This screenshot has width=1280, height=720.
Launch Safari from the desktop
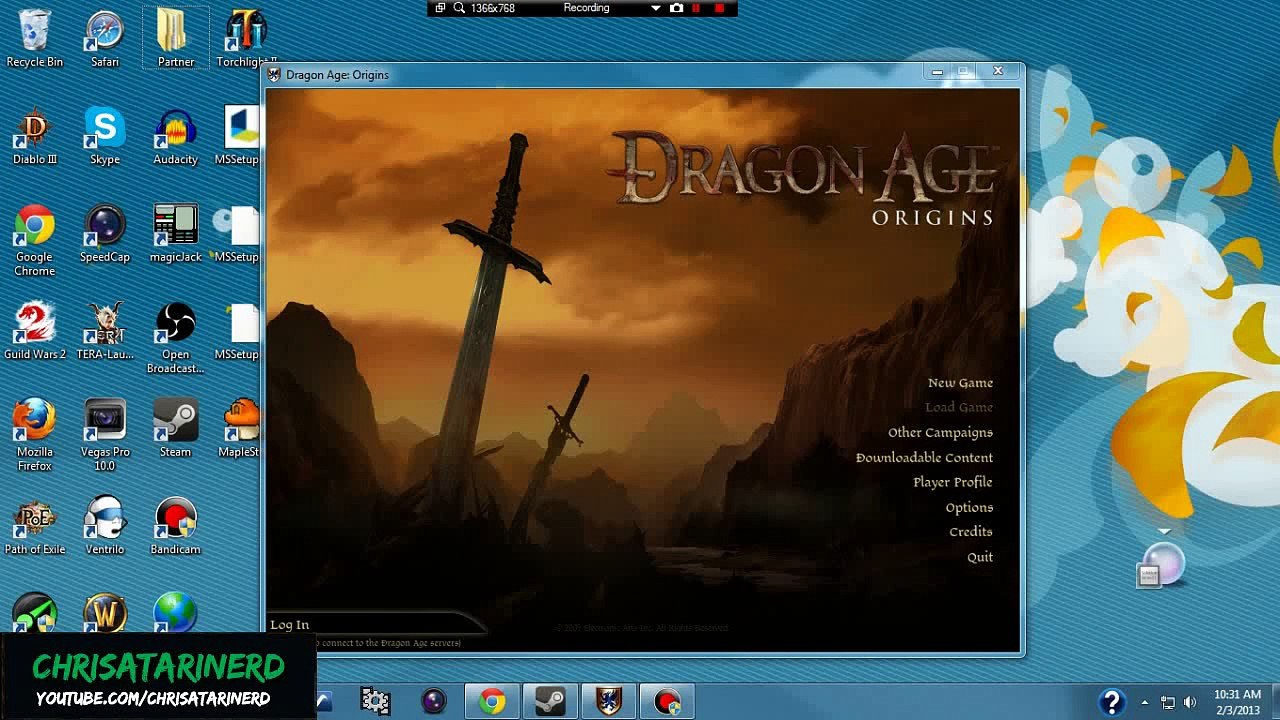tap(105, 40)
